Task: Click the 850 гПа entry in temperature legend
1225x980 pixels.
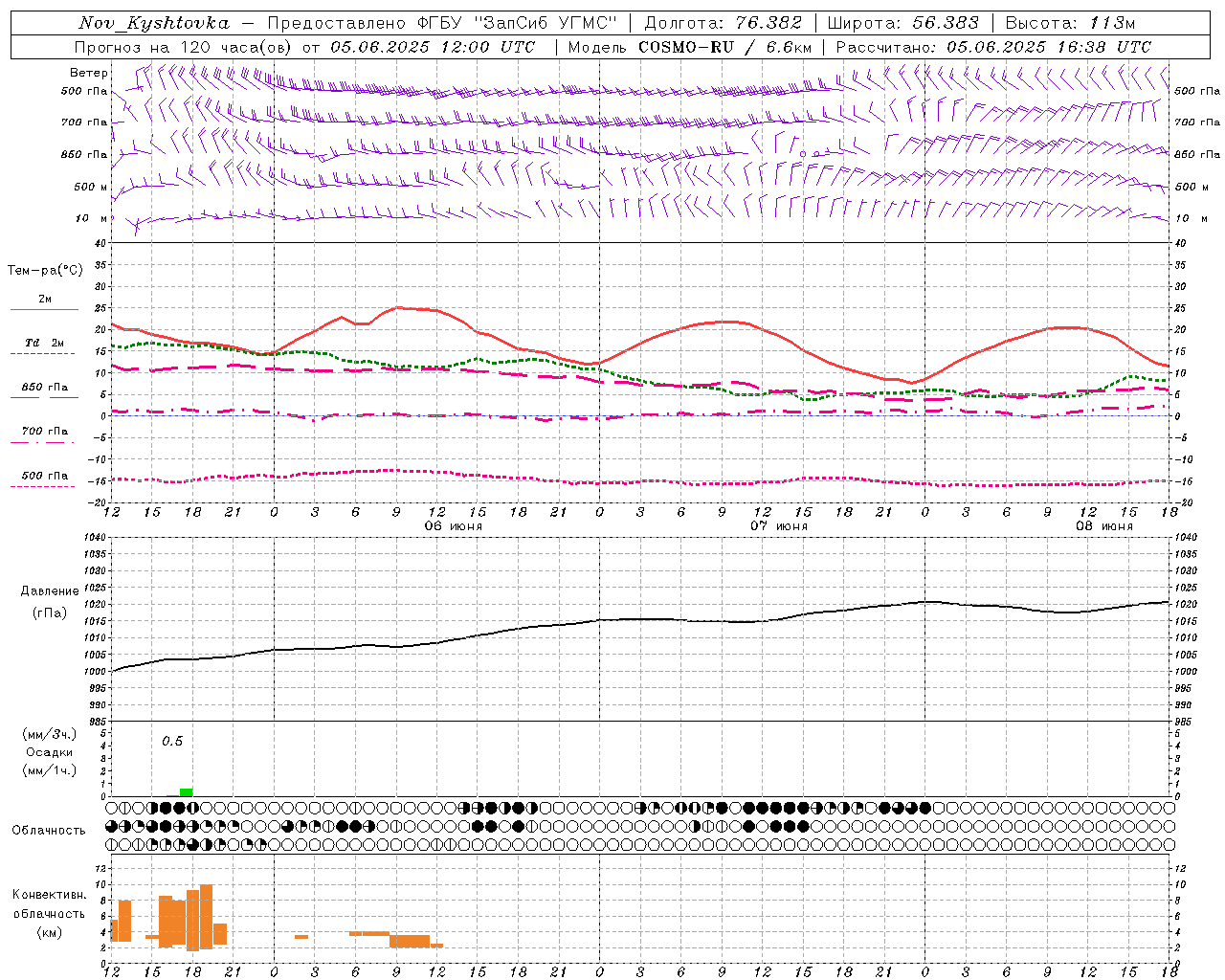Action: 45,387
